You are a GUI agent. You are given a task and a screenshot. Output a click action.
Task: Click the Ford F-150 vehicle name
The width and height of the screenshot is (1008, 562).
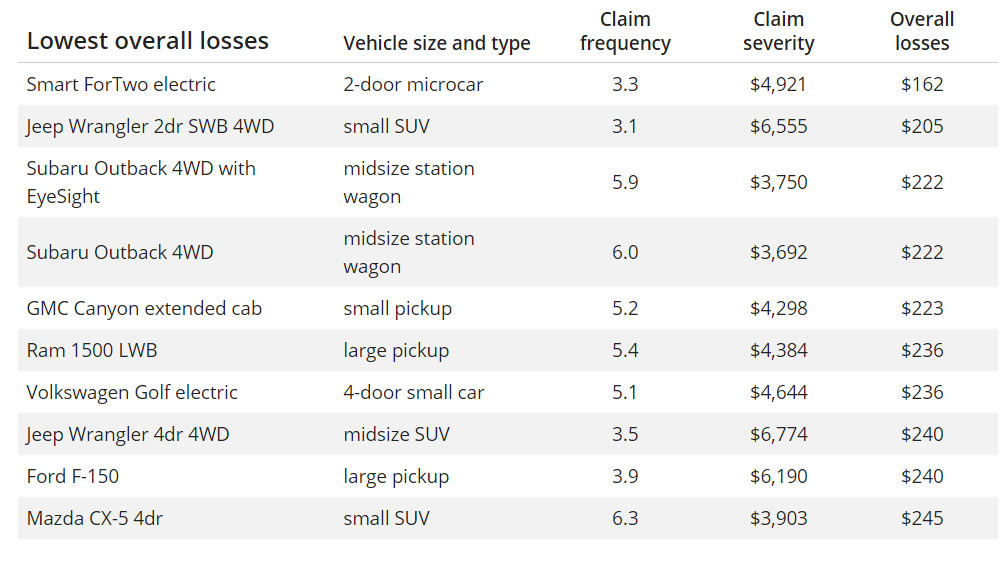(x=73, y=476)
